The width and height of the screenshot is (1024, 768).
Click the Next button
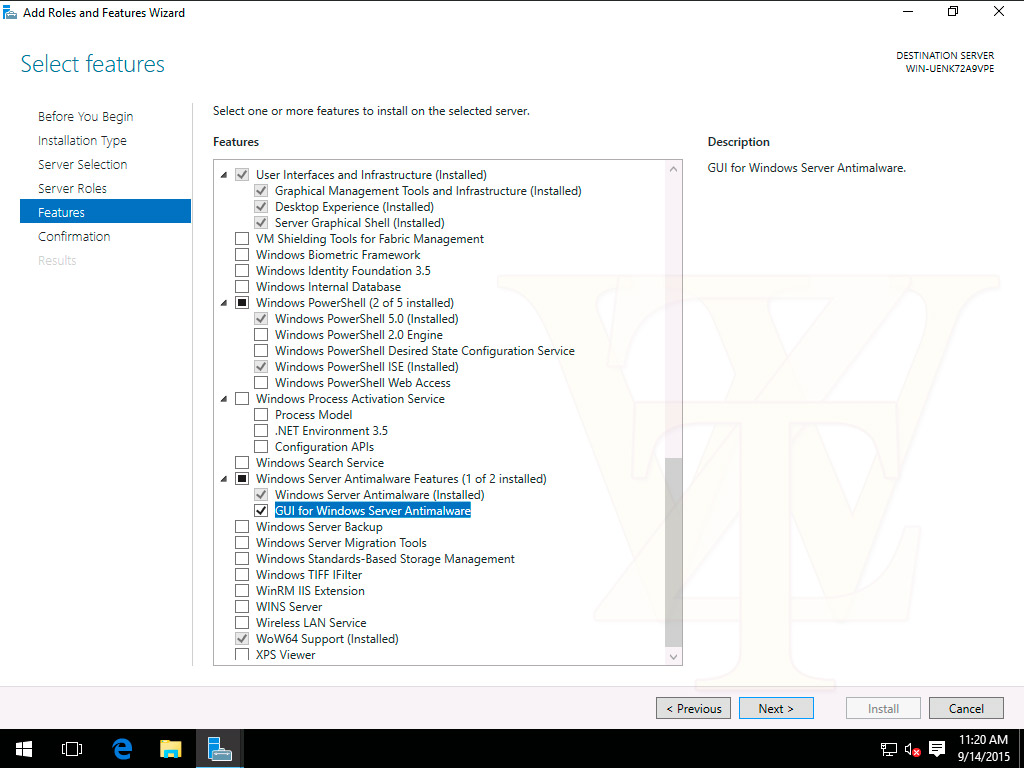pyautogui.click(x=776, y=708)
